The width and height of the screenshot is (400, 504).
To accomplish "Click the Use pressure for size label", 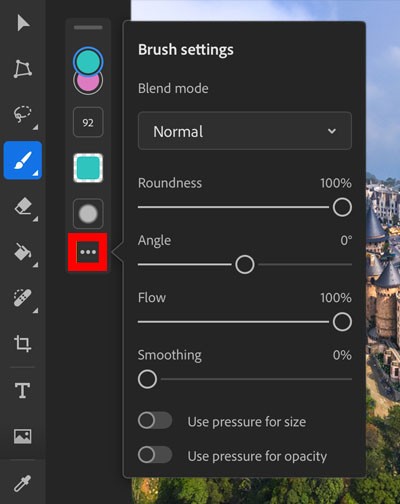I will click(x=247, y=422).
